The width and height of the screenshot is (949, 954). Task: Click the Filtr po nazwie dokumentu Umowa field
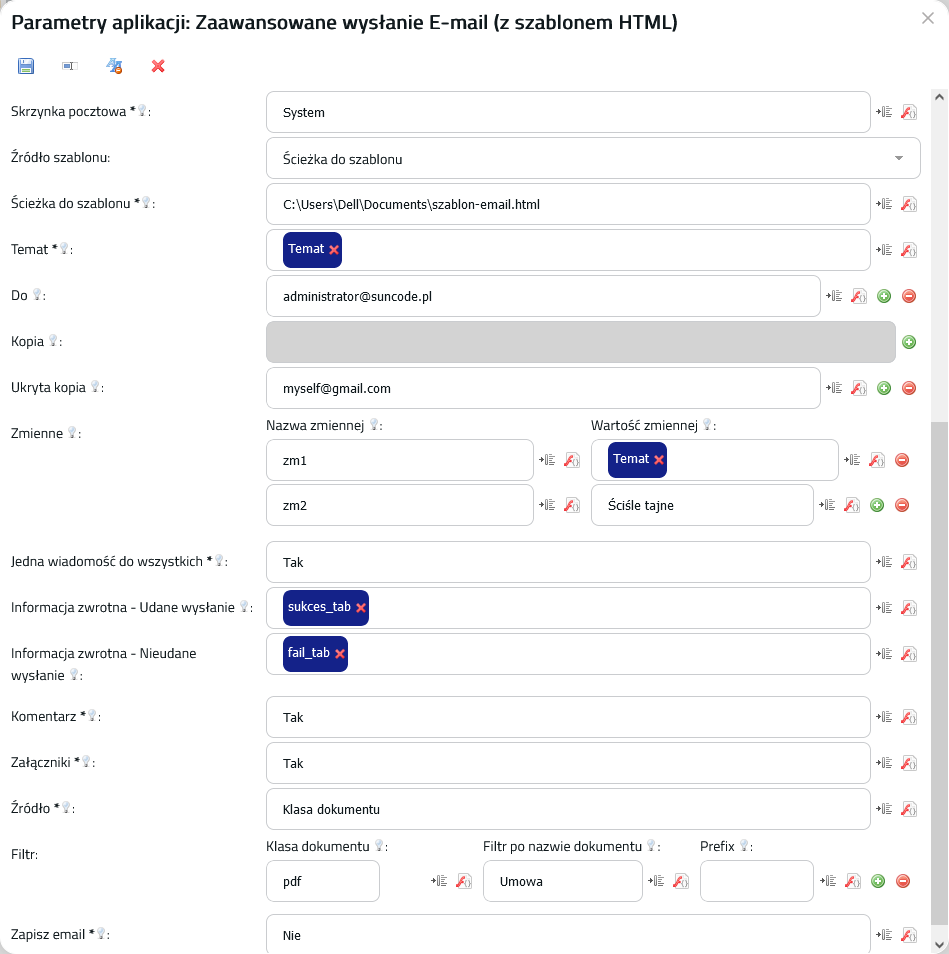tap(563, 881)
